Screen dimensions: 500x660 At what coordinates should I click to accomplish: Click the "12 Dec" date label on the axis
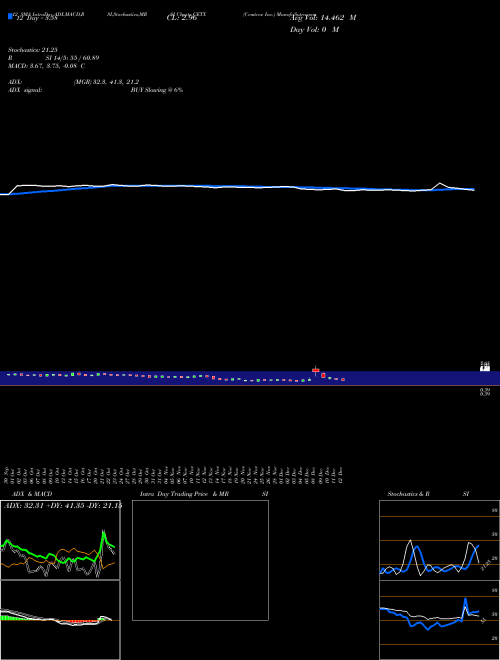[340, 475]
